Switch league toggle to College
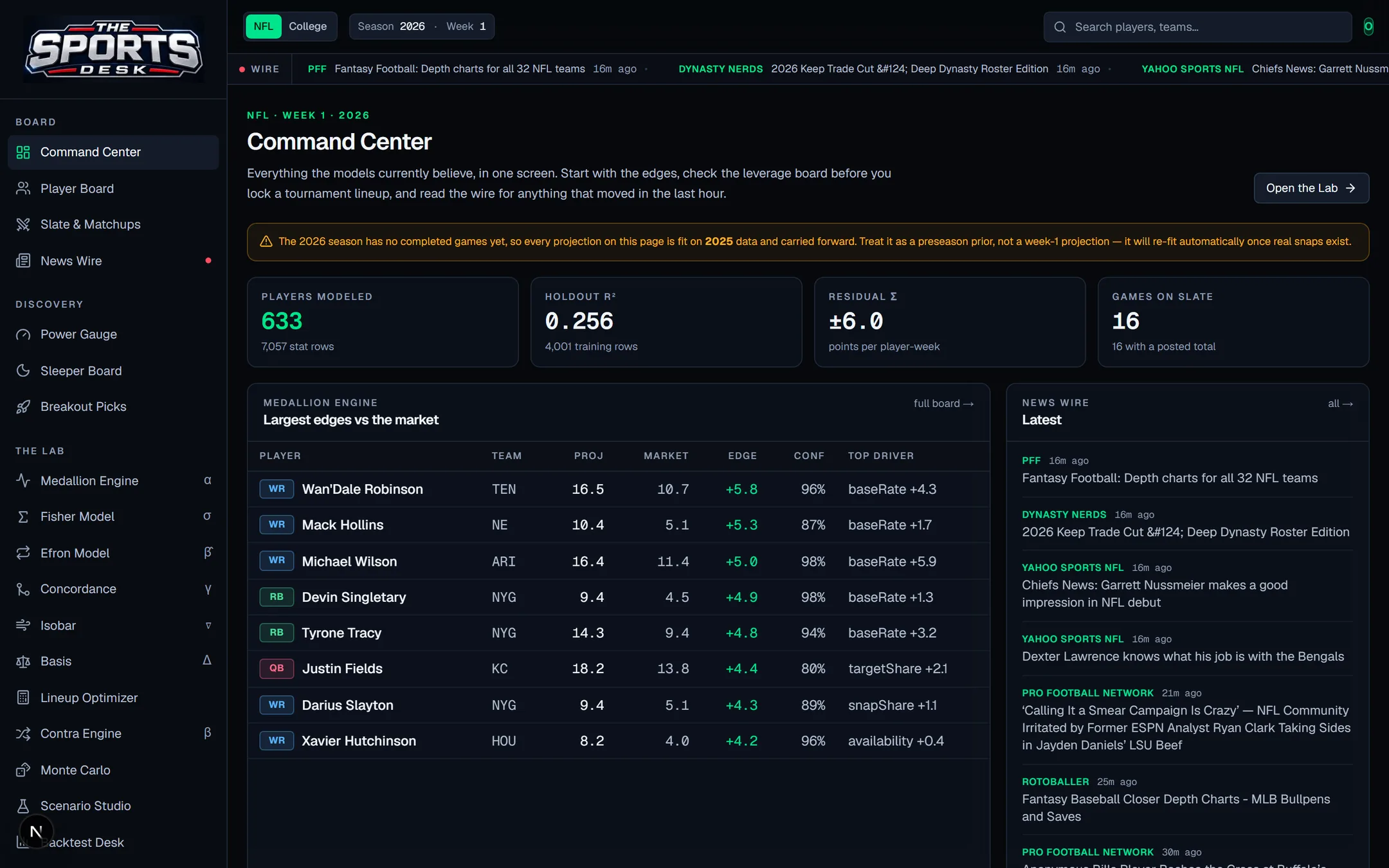 307,26
